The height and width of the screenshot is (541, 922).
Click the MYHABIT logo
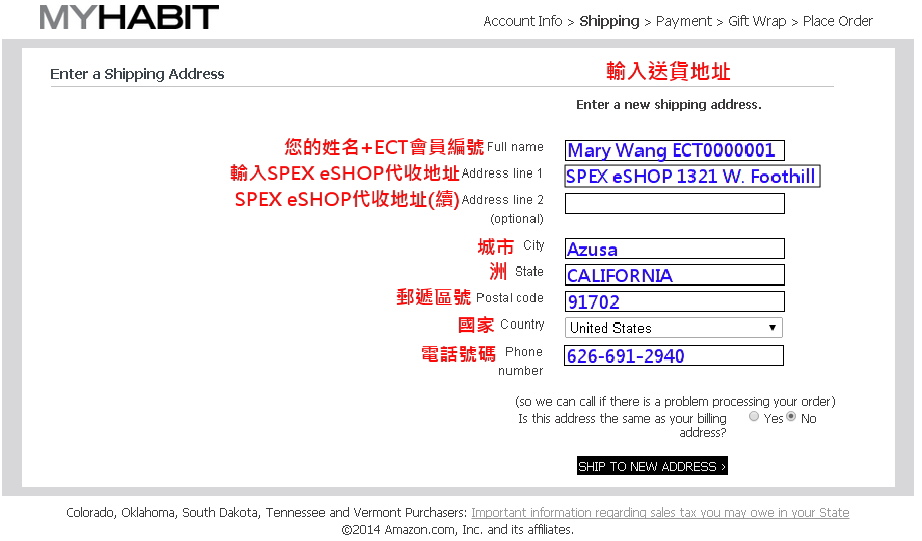click(x=129, y=17)
